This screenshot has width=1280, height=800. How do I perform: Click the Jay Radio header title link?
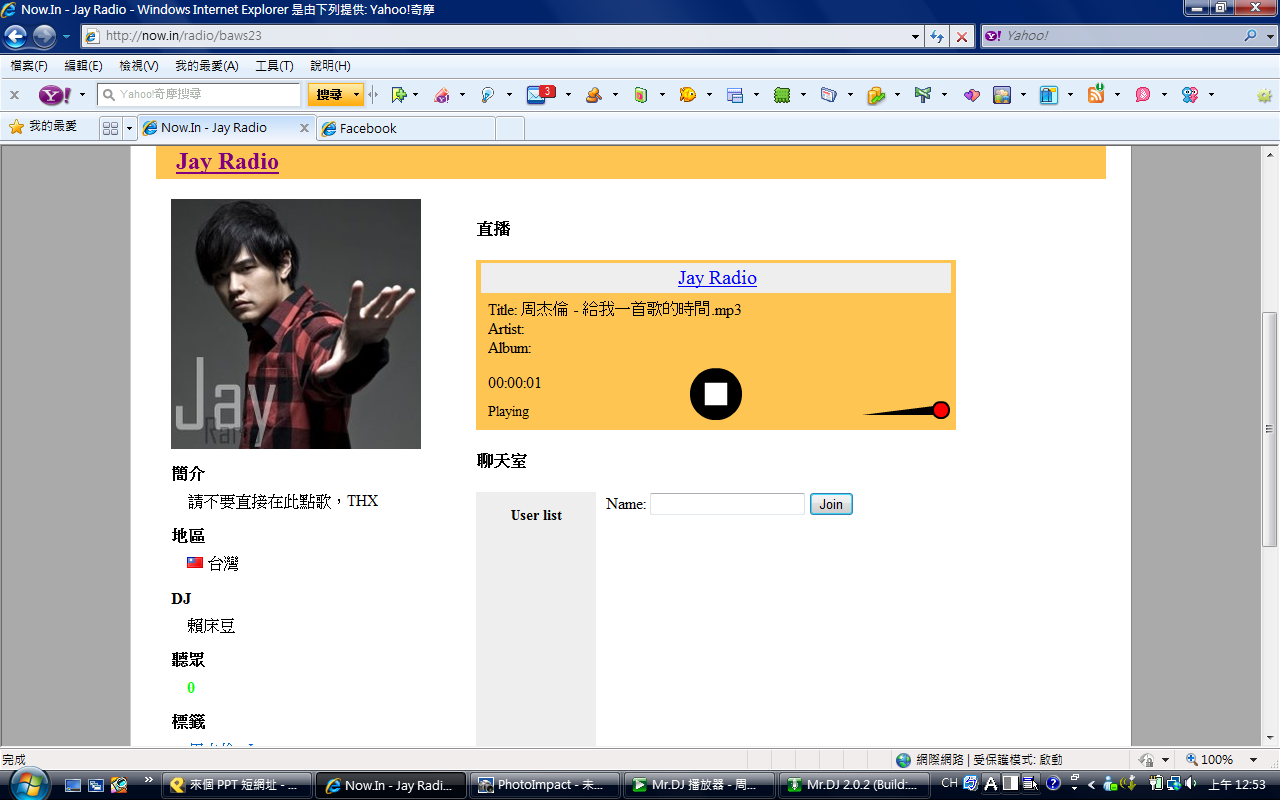[x=227, y=162]
